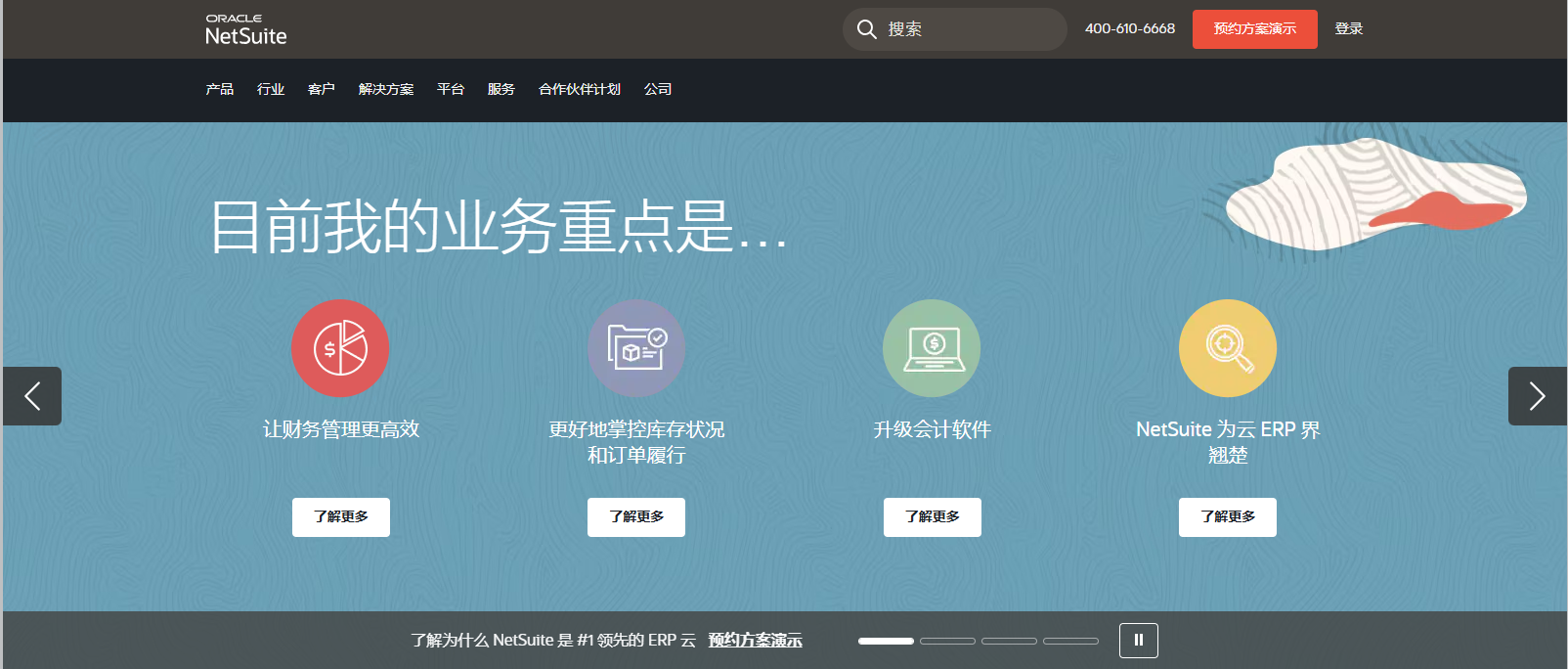
Task: Open the 公司 menu
Action: pos(658,89)
